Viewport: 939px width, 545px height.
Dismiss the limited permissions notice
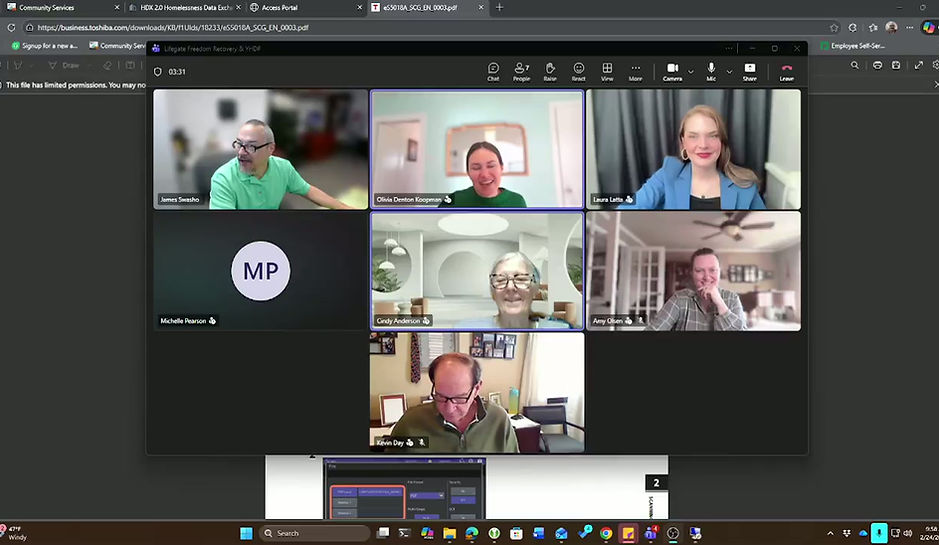pos(936,85)
